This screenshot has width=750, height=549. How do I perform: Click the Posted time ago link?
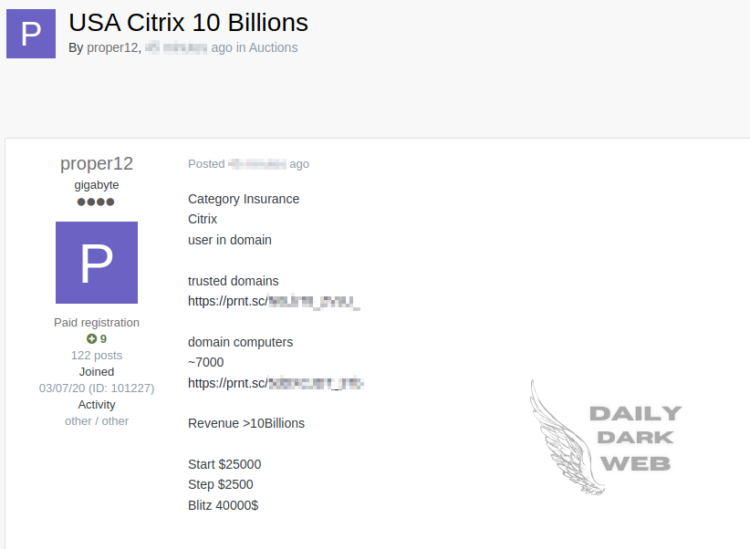249,164
